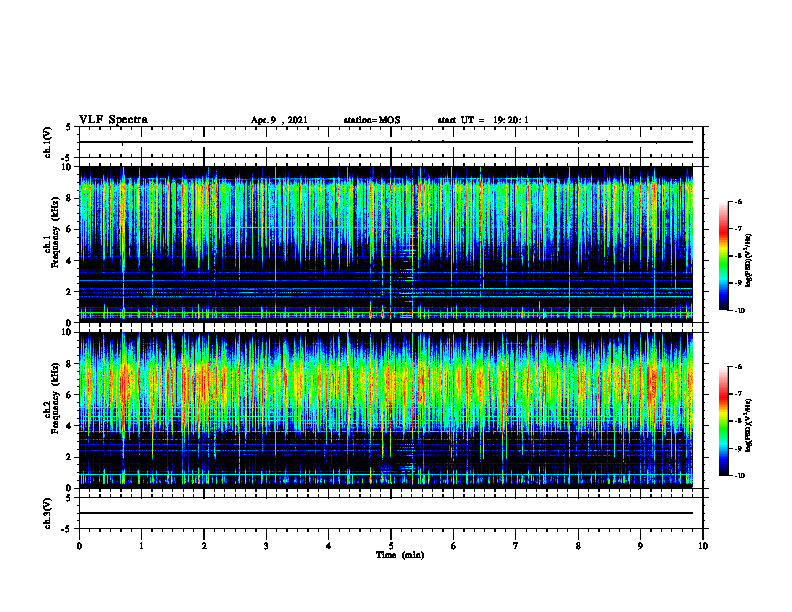Screen dimensions: 792x612
Task: Click the ch.3(V) waveform axis label
Action: 48,513
